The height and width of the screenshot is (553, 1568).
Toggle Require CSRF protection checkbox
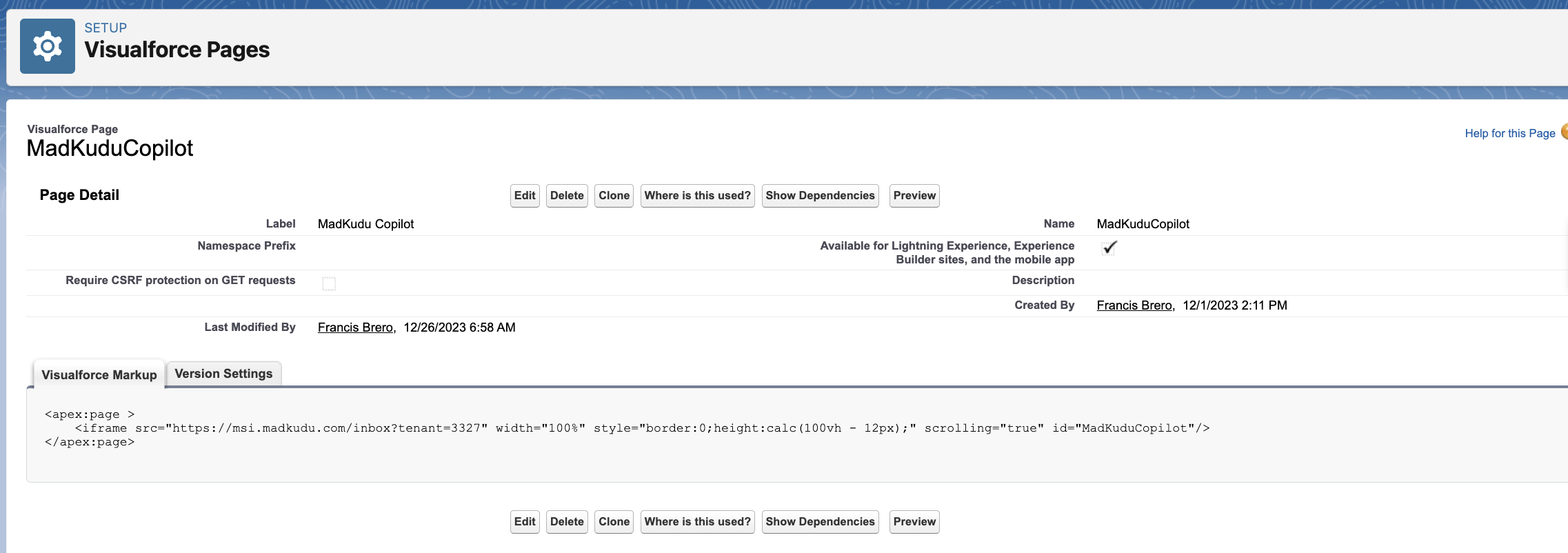329,283
